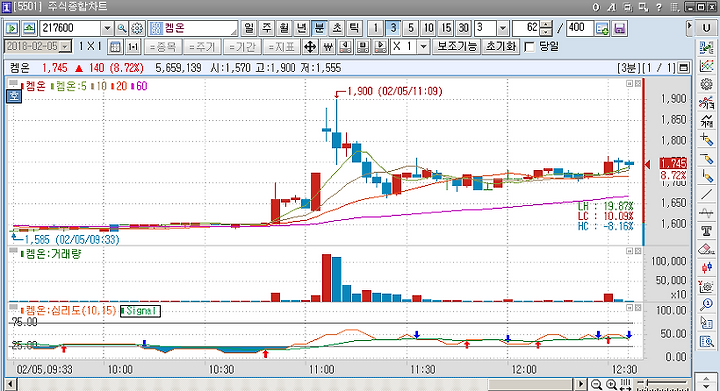Screen dimensions: 720x391
Task: Click the green play arrow icon beside stock code
Action: 12,28
